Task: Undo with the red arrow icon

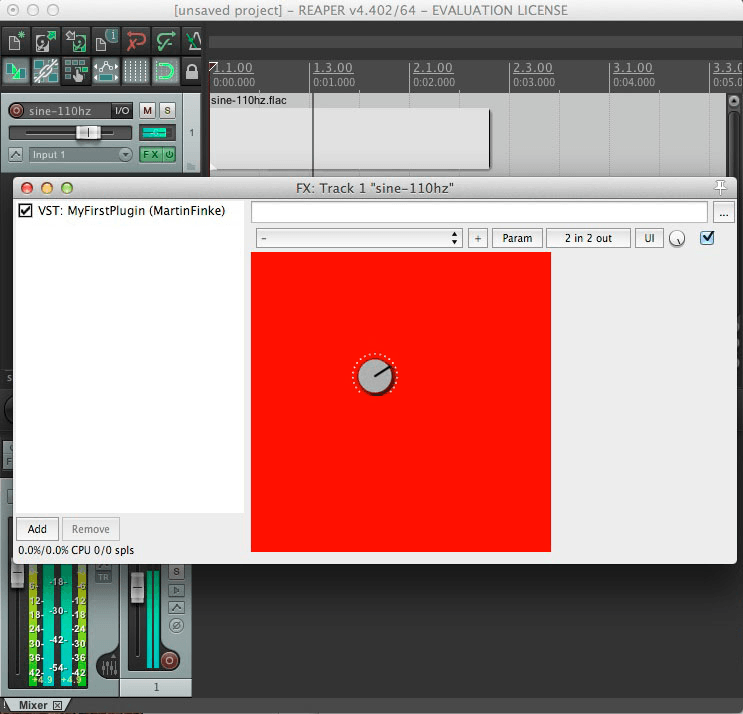Action: tap(135, 41)
